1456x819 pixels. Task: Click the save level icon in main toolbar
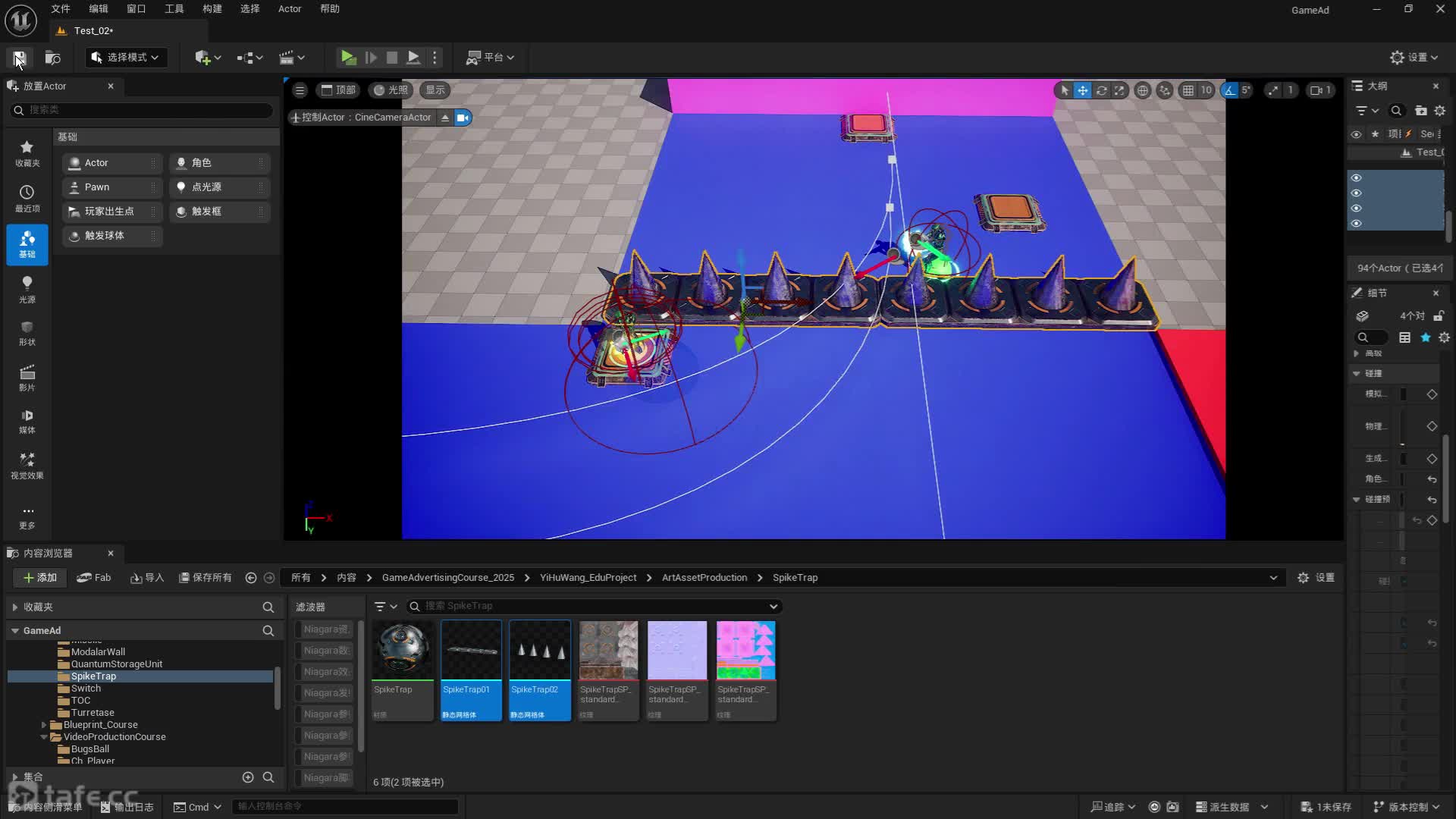(x=20, y=58)
